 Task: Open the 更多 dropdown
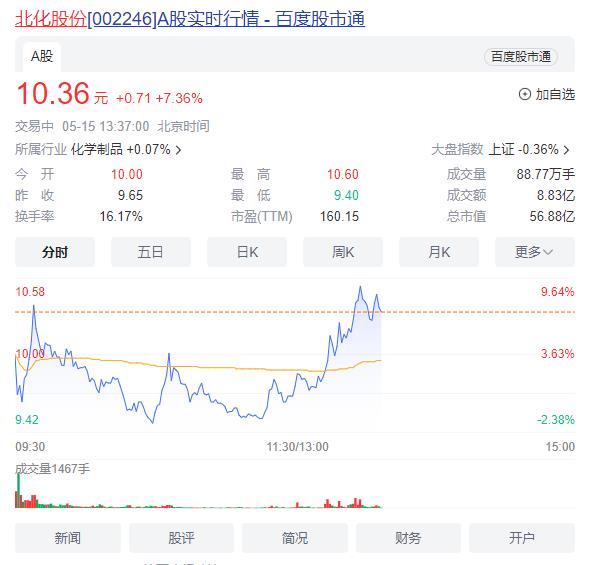[535, 252]
